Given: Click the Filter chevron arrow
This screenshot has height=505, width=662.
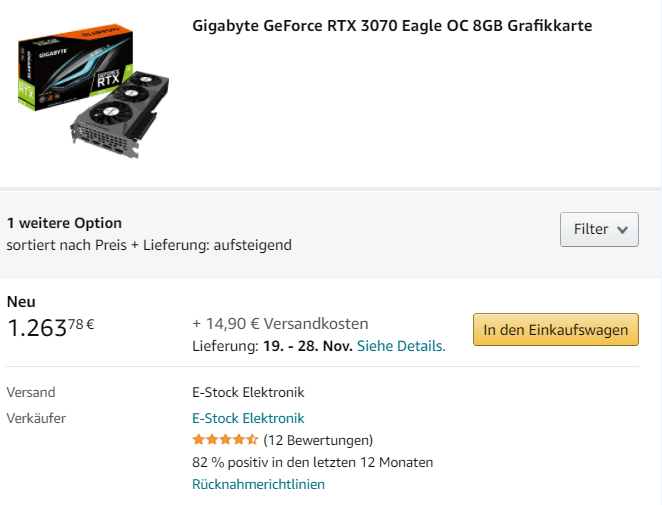Looking at the screenshot, I should pos(622,230).
